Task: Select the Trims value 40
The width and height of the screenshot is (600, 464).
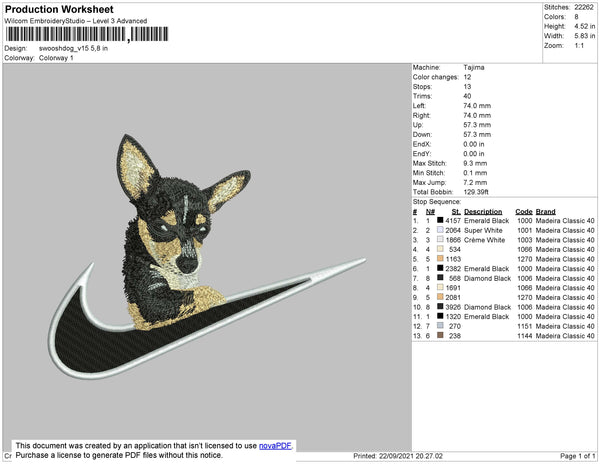Action: [x=467, y=96]
